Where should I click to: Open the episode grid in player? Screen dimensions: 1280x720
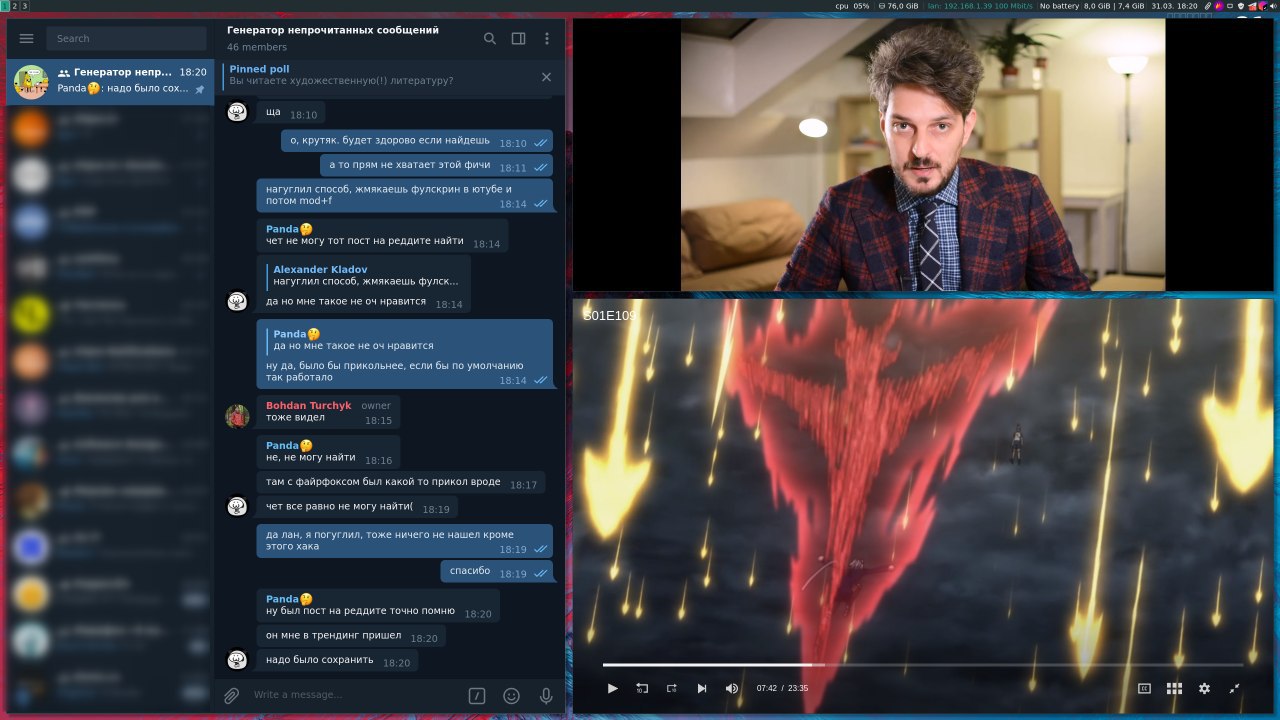click(x=1174, y=688)
